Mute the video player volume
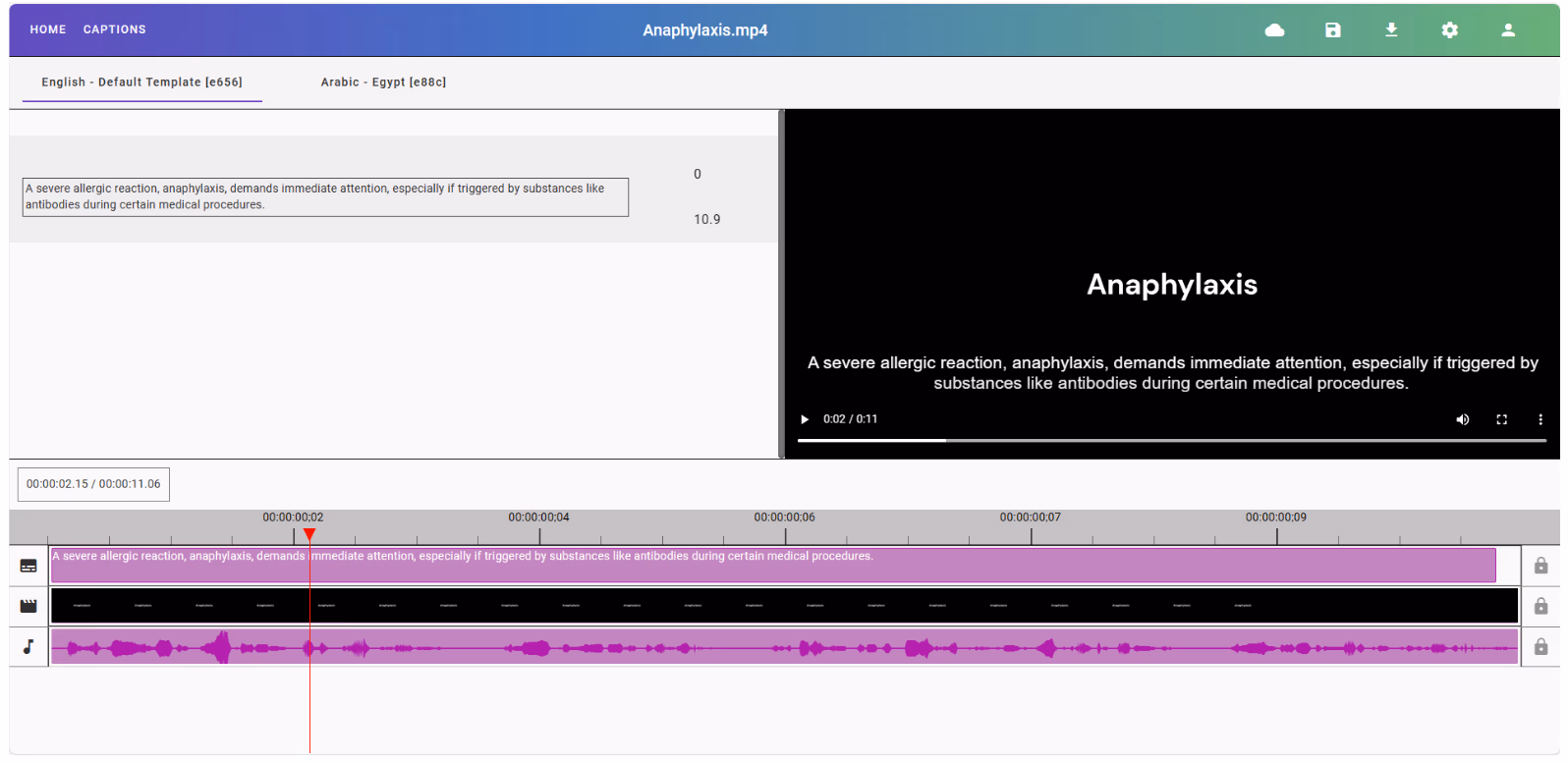This screenshot has width=1568, height=762. tap(1463, 419)
